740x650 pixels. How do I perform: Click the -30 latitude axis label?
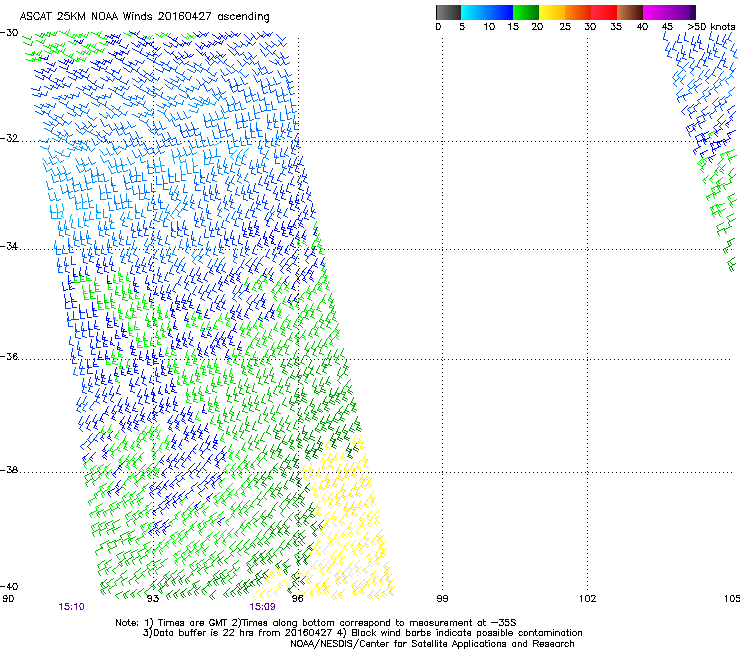click(9, 33)
